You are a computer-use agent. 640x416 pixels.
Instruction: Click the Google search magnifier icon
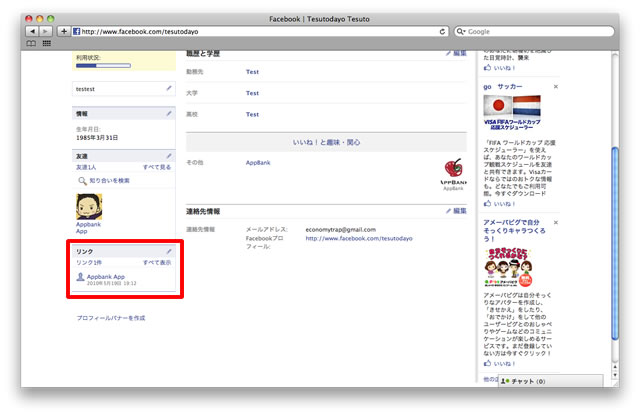tap(460, 31)
